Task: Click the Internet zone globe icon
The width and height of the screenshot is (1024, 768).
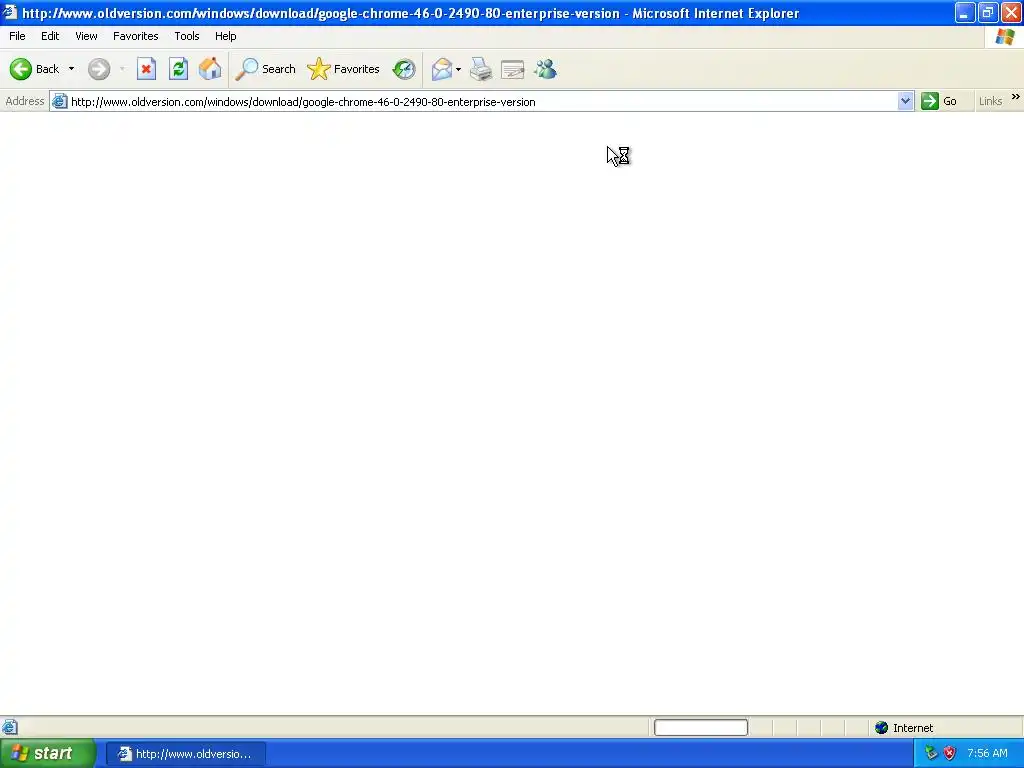Action: point(882,728)
